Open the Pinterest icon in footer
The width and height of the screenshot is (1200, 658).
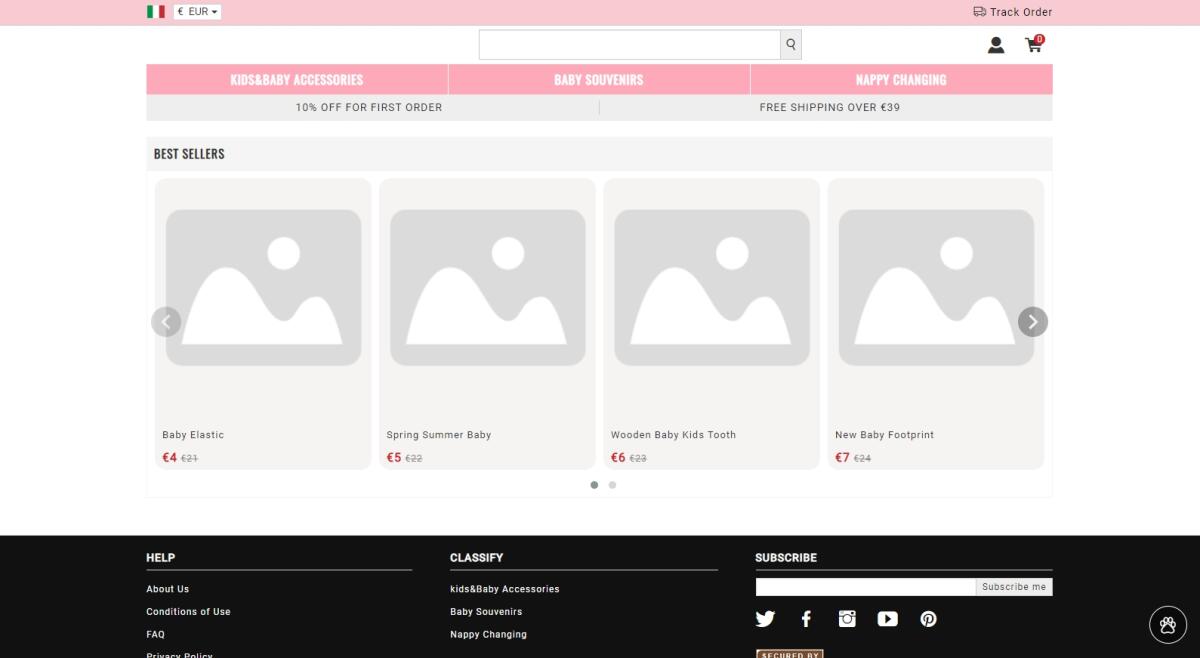[x=929, y=619]
